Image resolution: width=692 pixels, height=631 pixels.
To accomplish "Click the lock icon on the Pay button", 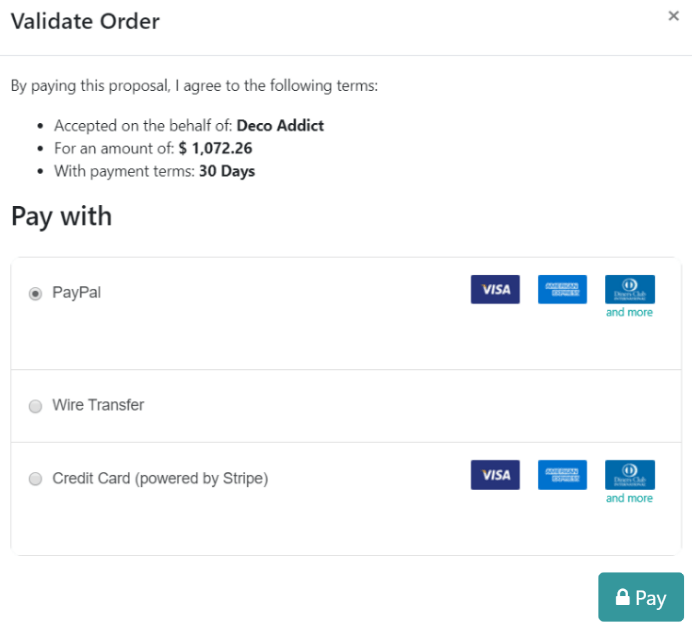I will click(622, 598).
